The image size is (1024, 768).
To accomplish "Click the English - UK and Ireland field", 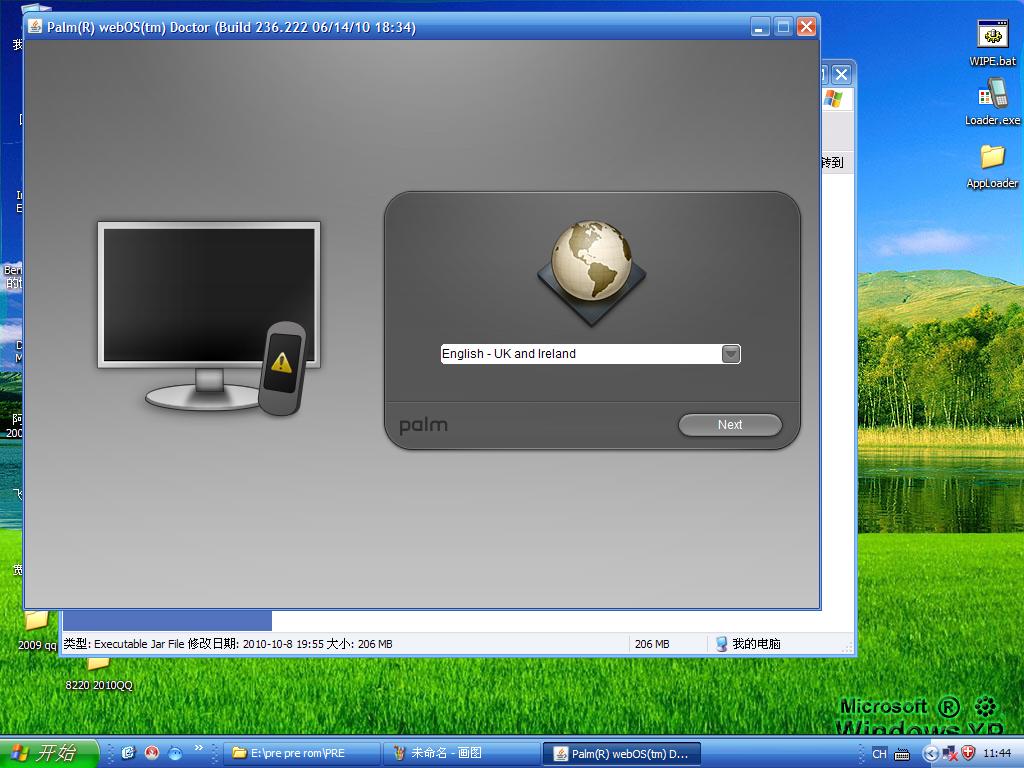I will 580,354.
